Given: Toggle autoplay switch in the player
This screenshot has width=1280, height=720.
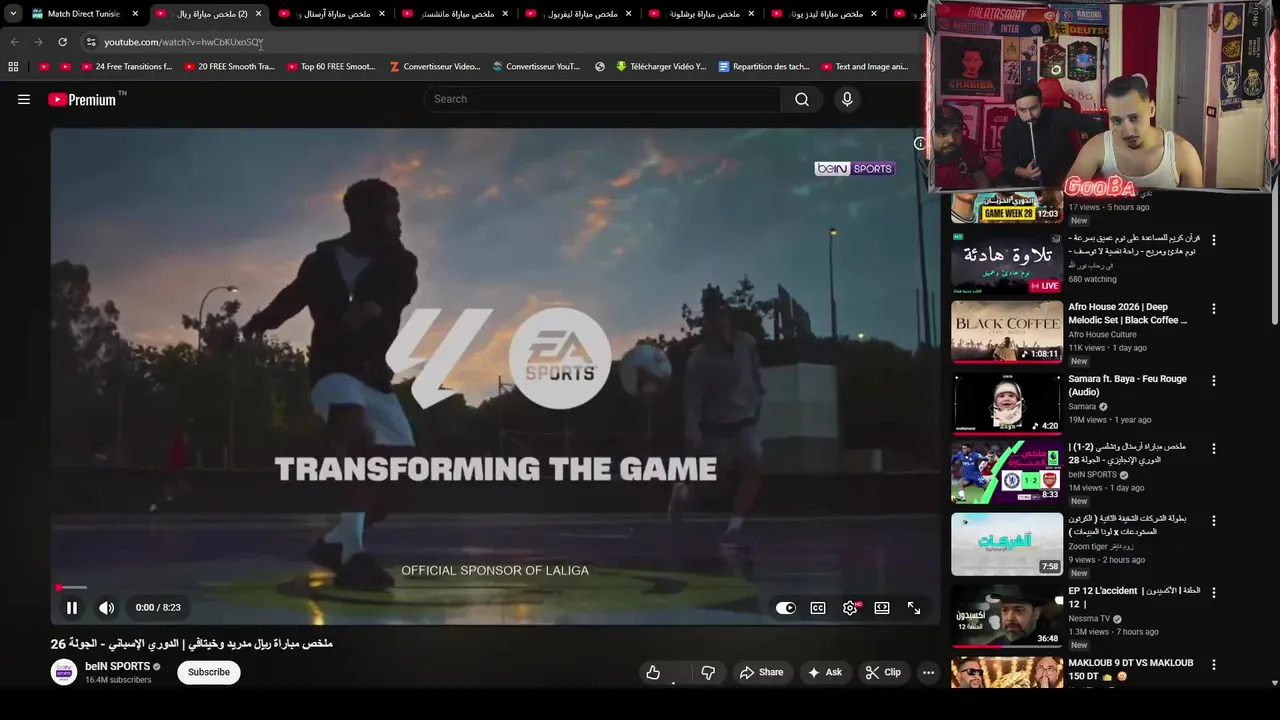Looking at the screenshot, I should tap(786, 607).
